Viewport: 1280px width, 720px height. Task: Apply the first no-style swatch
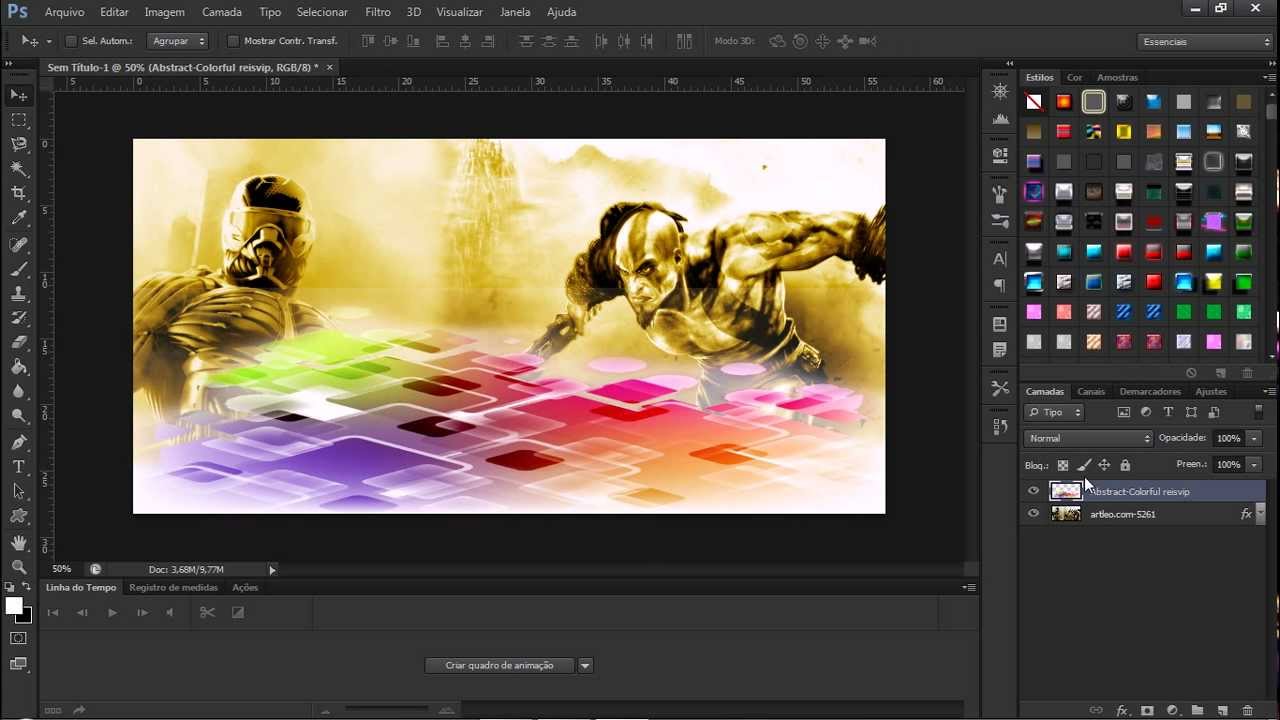pyautogui.click(x=1034, y=102)
